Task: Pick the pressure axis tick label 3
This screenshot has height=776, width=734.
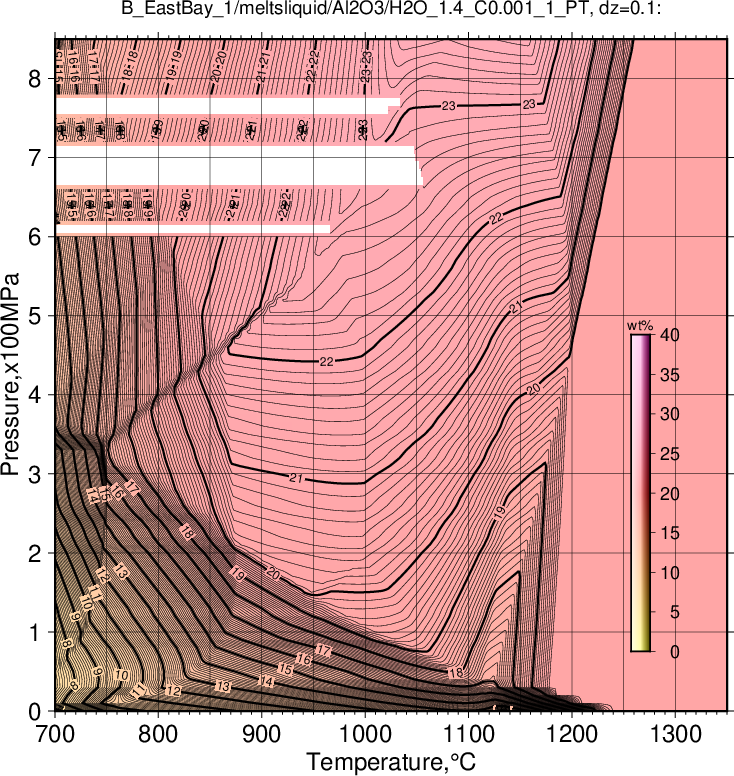Action: click(34, 474)
